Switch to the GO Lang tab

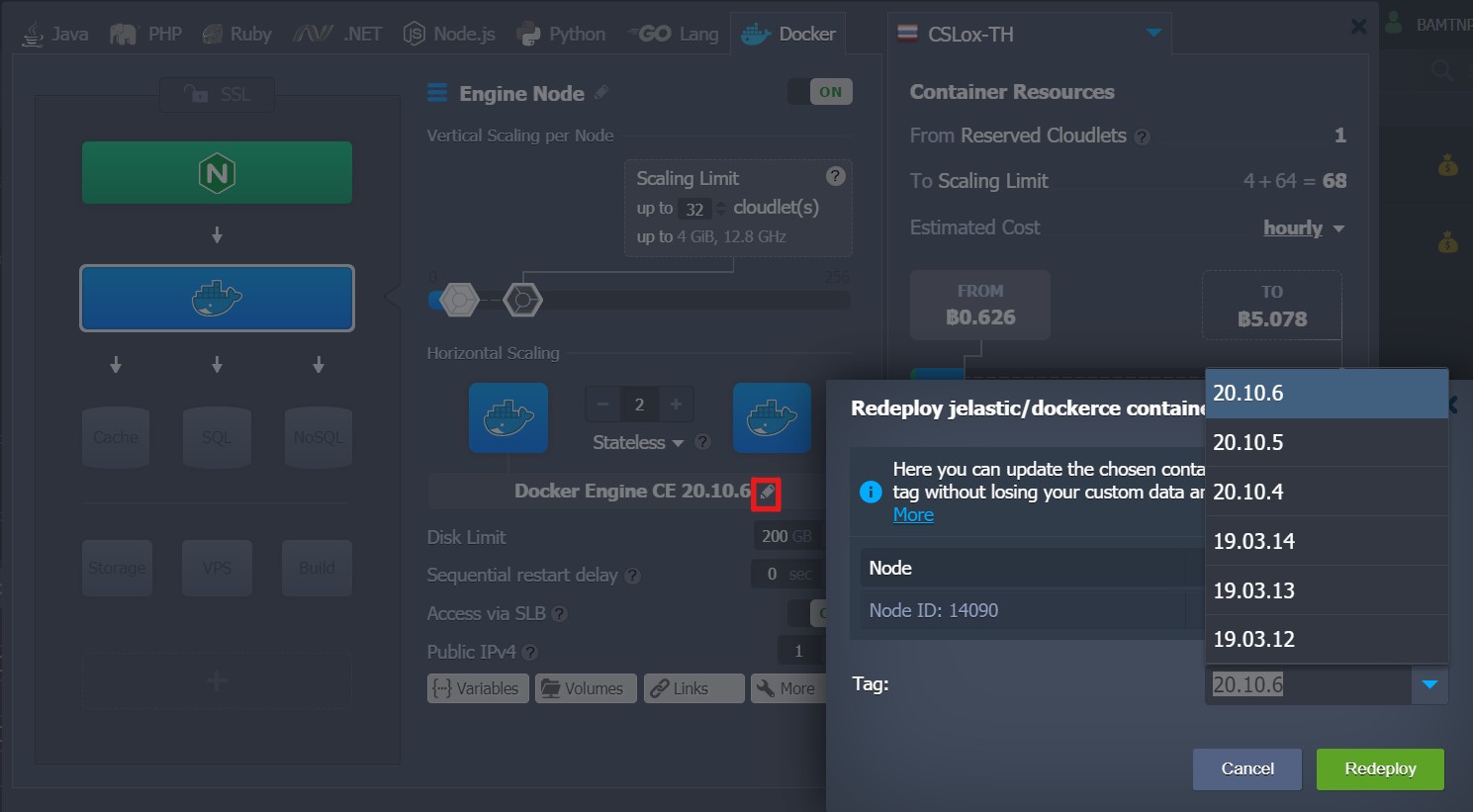click(673, 34)
